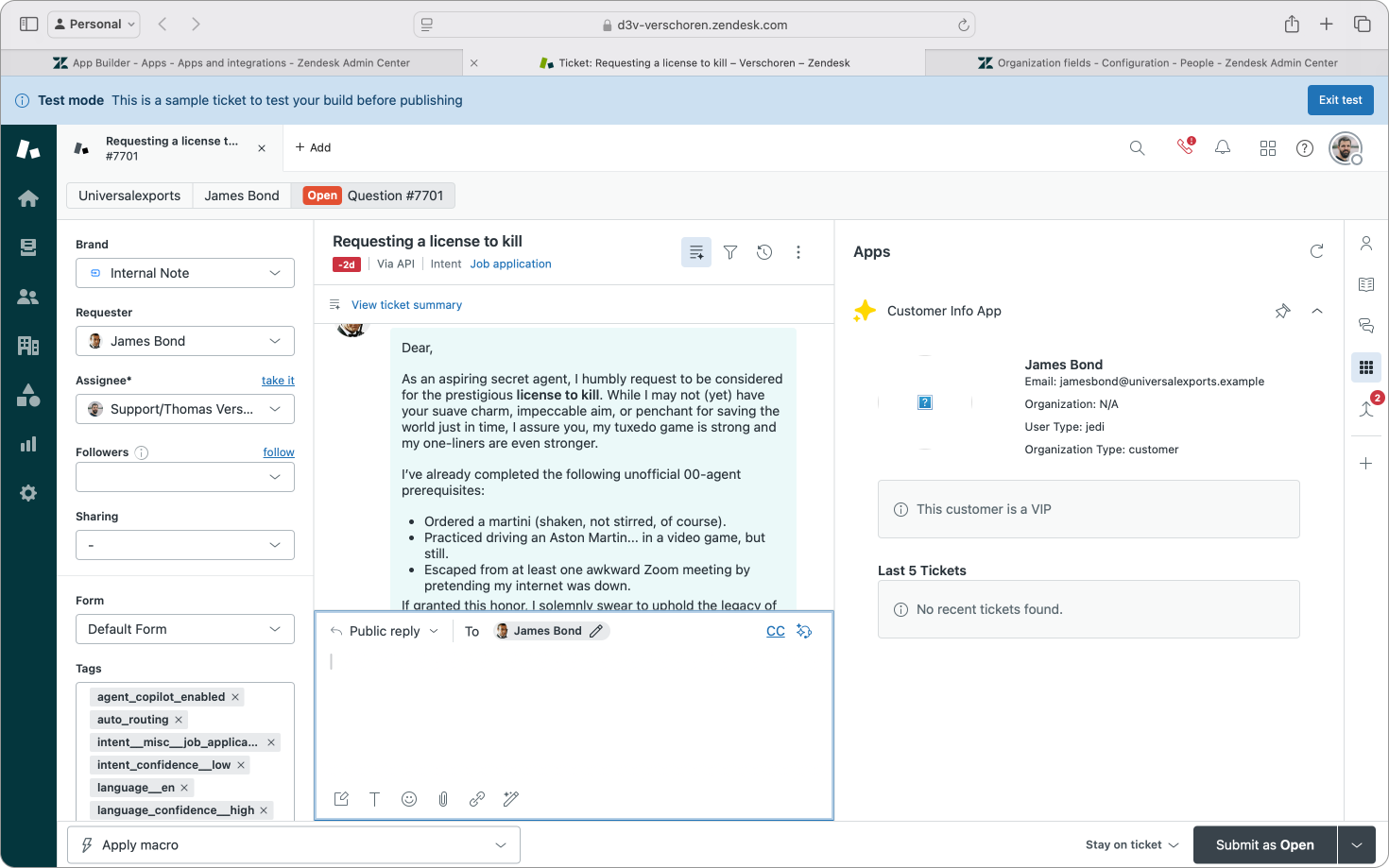Screen dimensions: 1389x868
Task: Click Add to open new tab
Action: (x=313, y=147)
